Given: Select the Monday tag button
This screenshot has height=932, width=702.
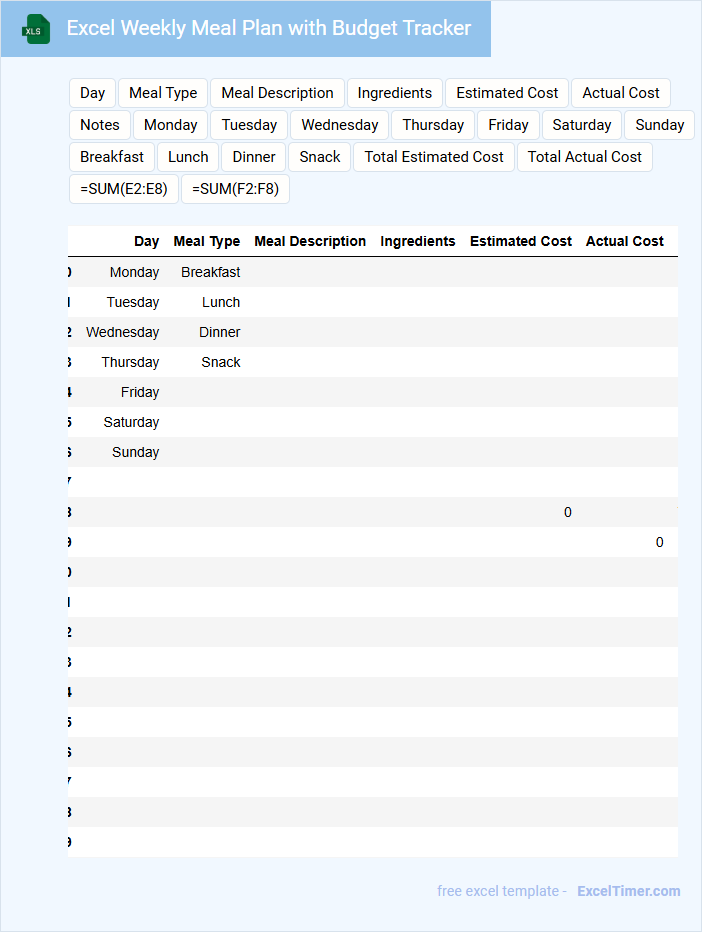Looking at the screenshot, I should pyautogui.click(x=171, y=125).
